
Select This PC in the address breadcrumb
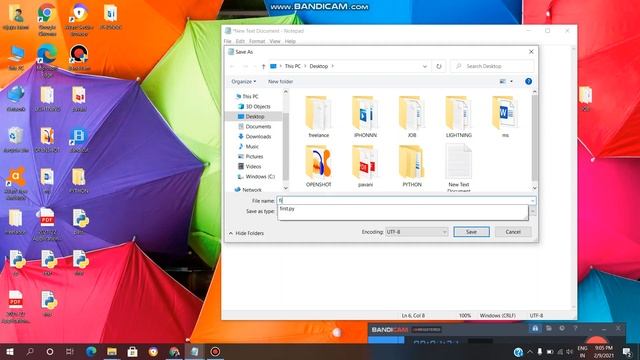[x=292, y=66]
